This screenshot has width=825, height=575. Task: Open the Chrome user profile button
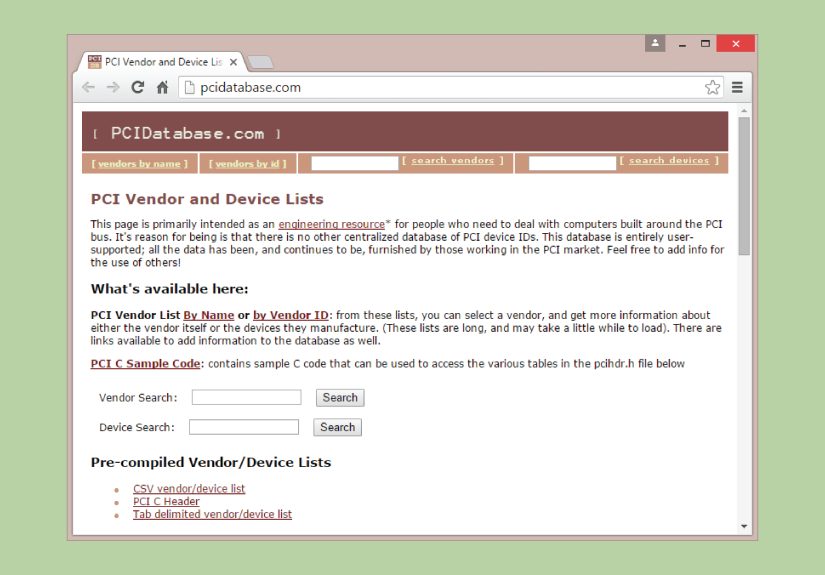click(655, 43)
